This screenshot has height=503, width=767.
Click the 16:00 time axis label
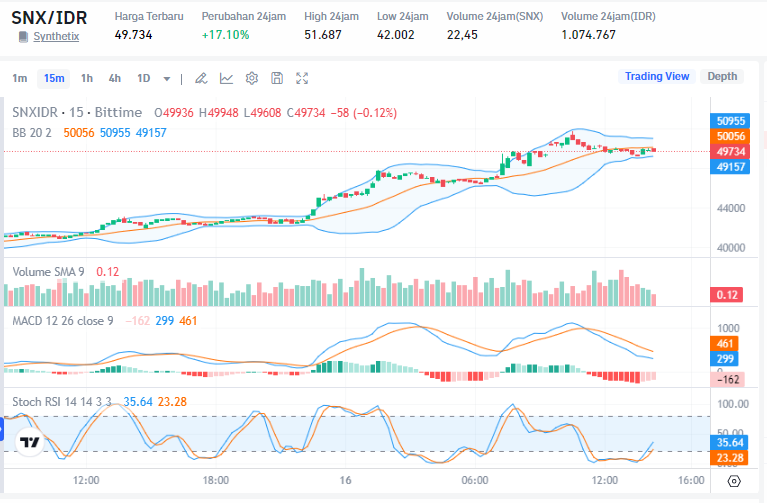691,480
